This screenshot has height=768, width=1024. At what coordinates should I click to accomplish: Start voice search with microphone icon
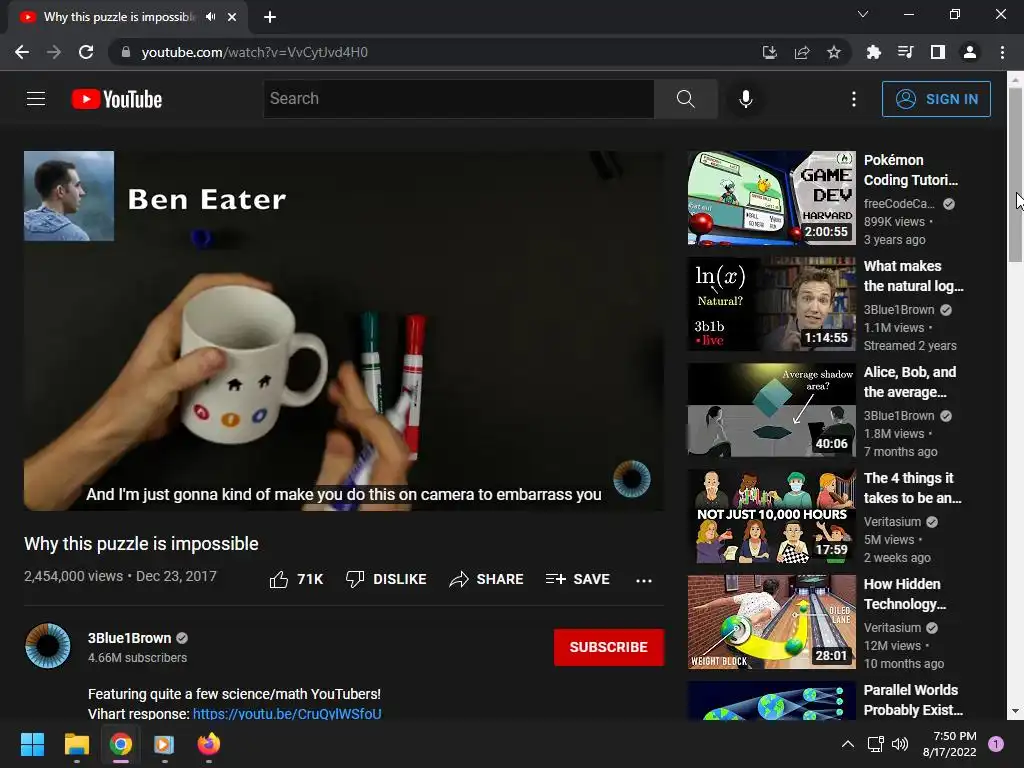746,99
